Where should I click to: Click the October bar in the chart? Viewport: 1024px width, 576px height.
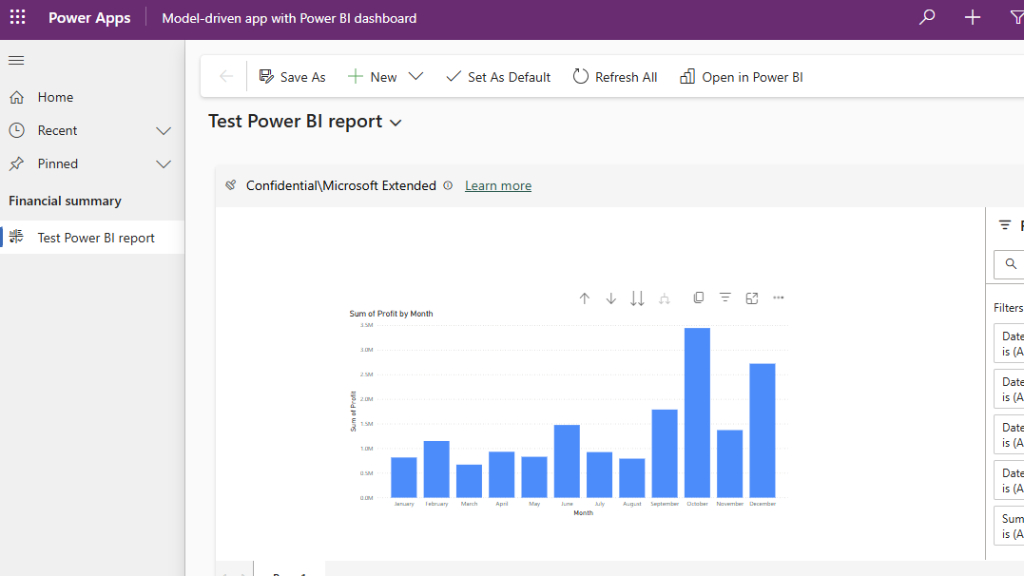[697, 412]
